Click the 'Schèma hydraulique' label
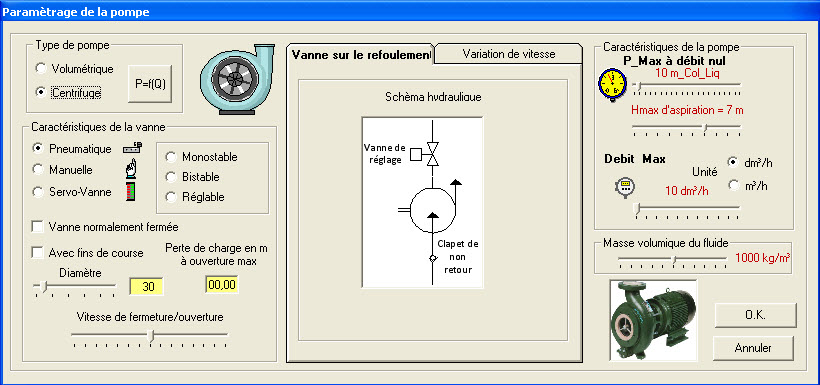 tap(434, 97)
